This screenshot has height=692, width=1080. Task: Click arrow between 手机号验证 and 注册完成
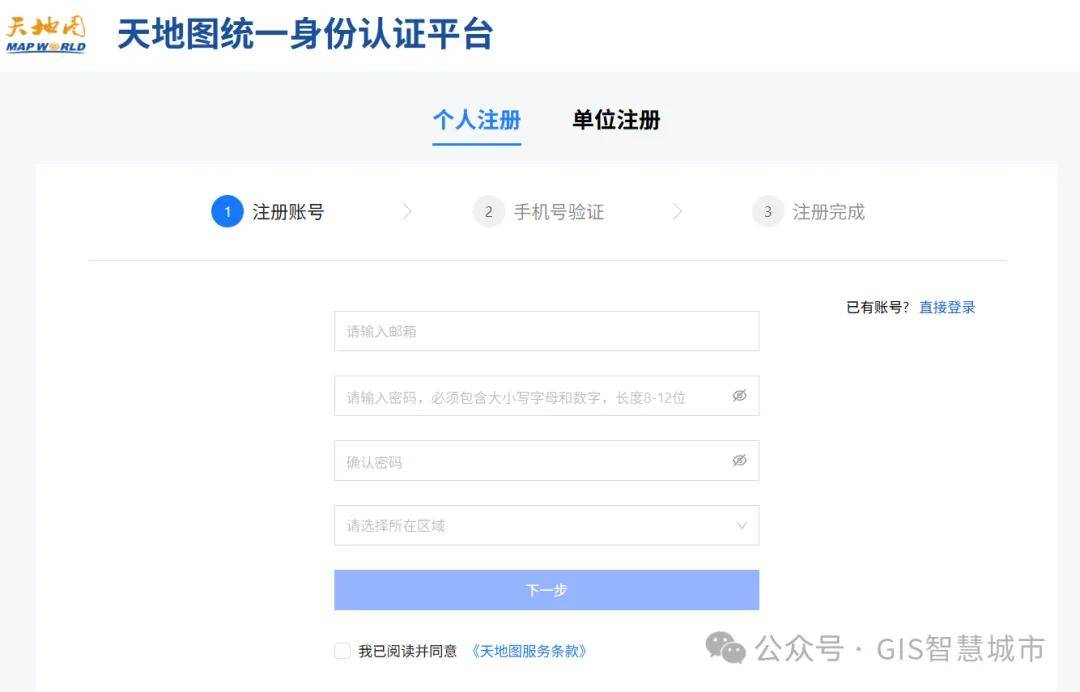678,211
